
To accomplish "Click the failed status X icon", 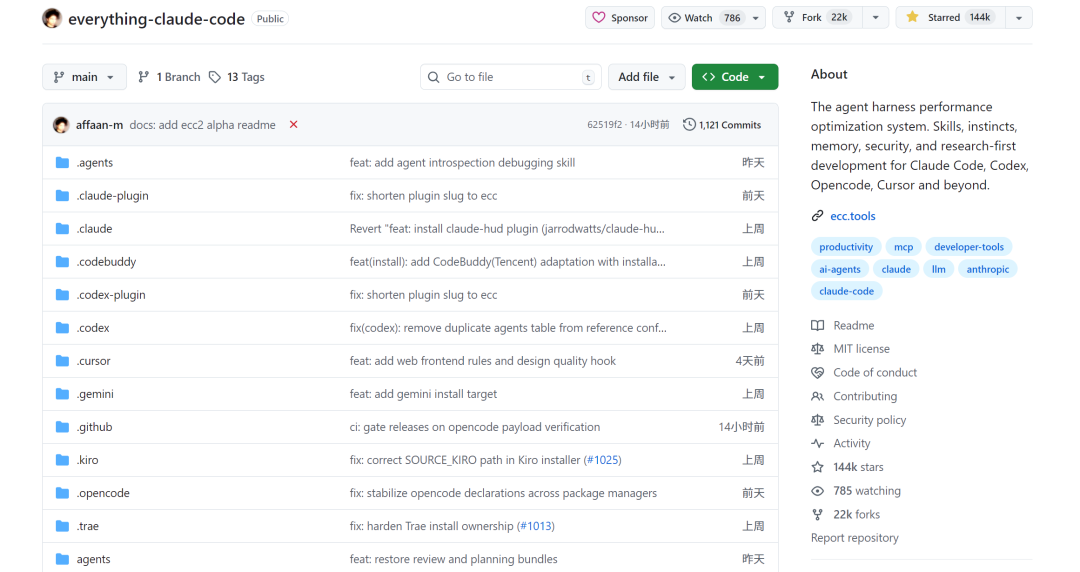I will coord(293,125).
